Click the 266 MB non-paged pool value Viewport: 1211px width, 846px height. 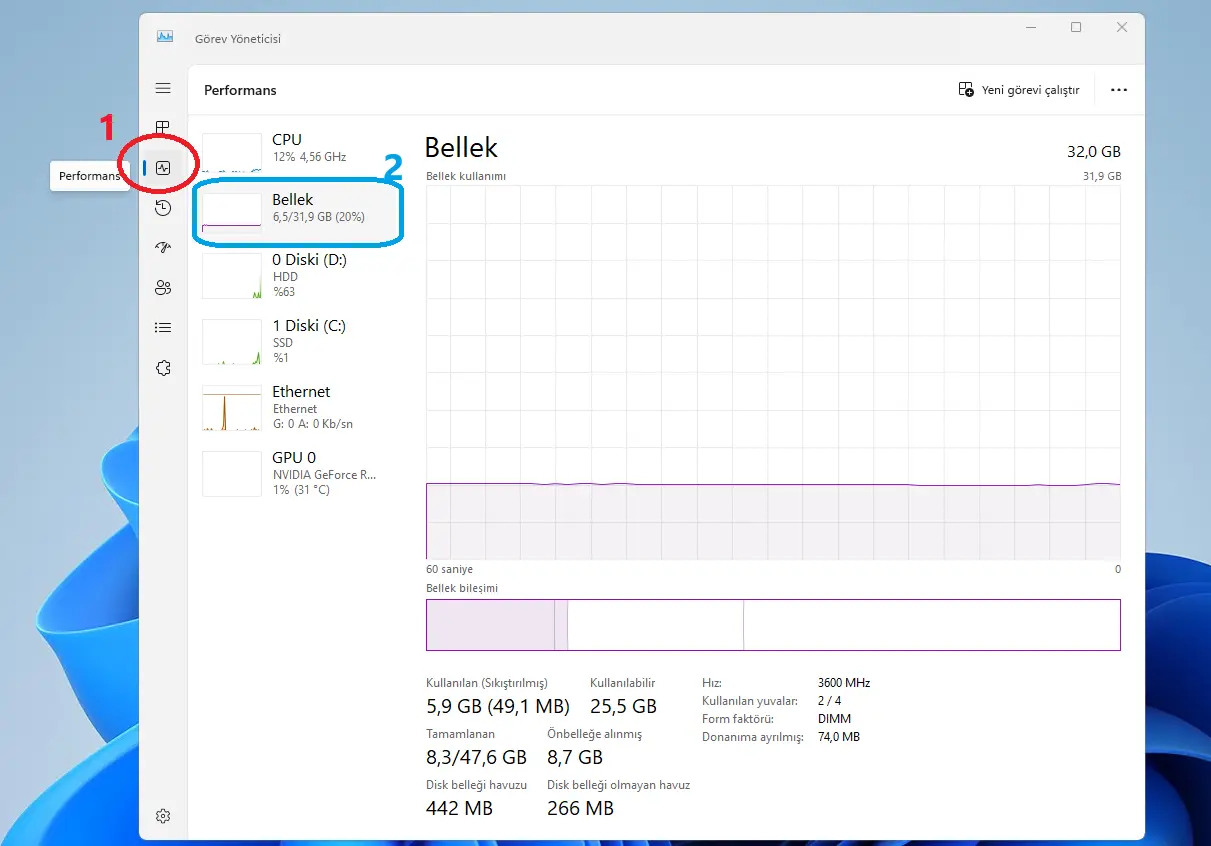pos(580,808)
